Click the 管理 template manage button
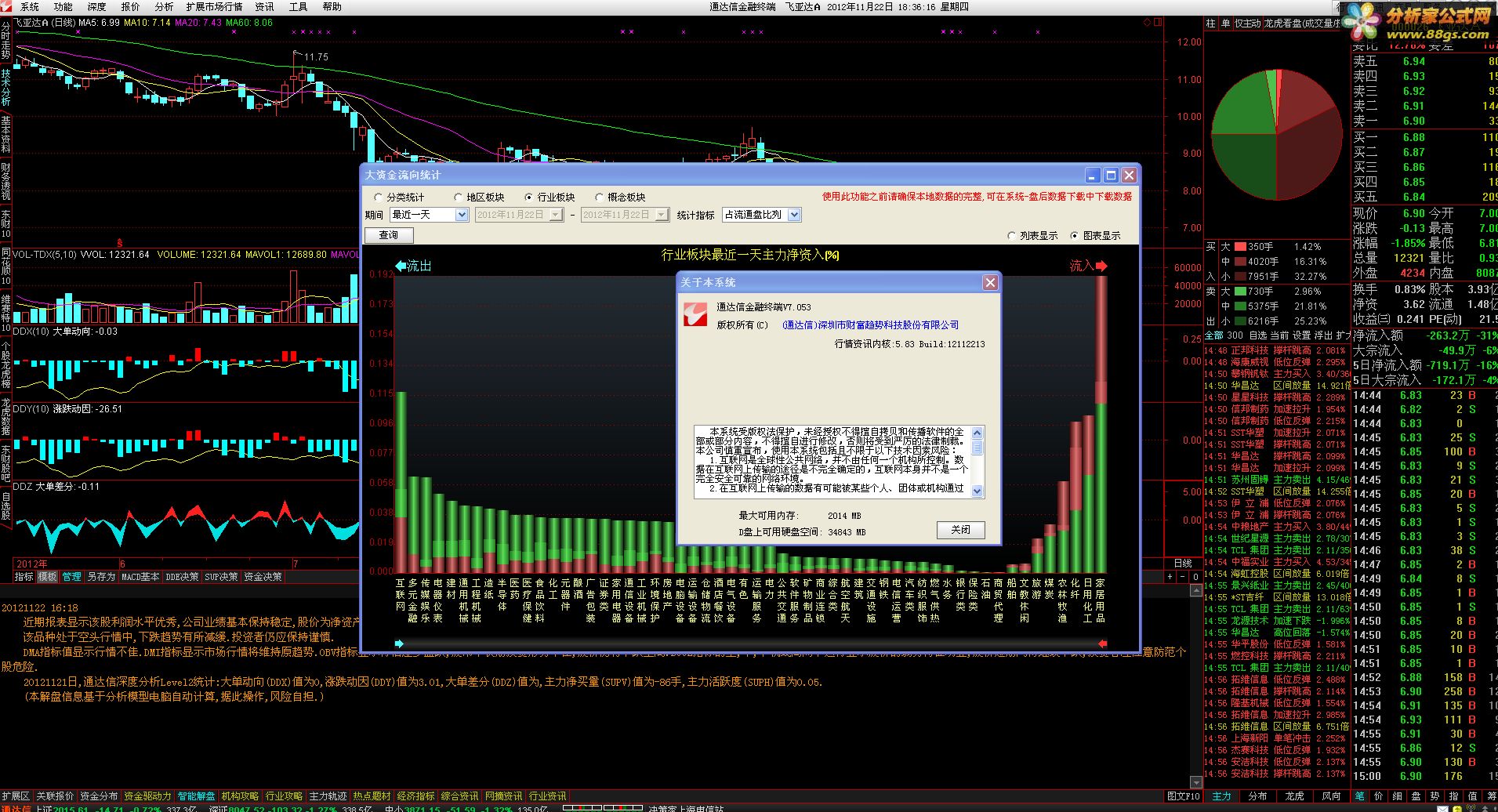 72,577
